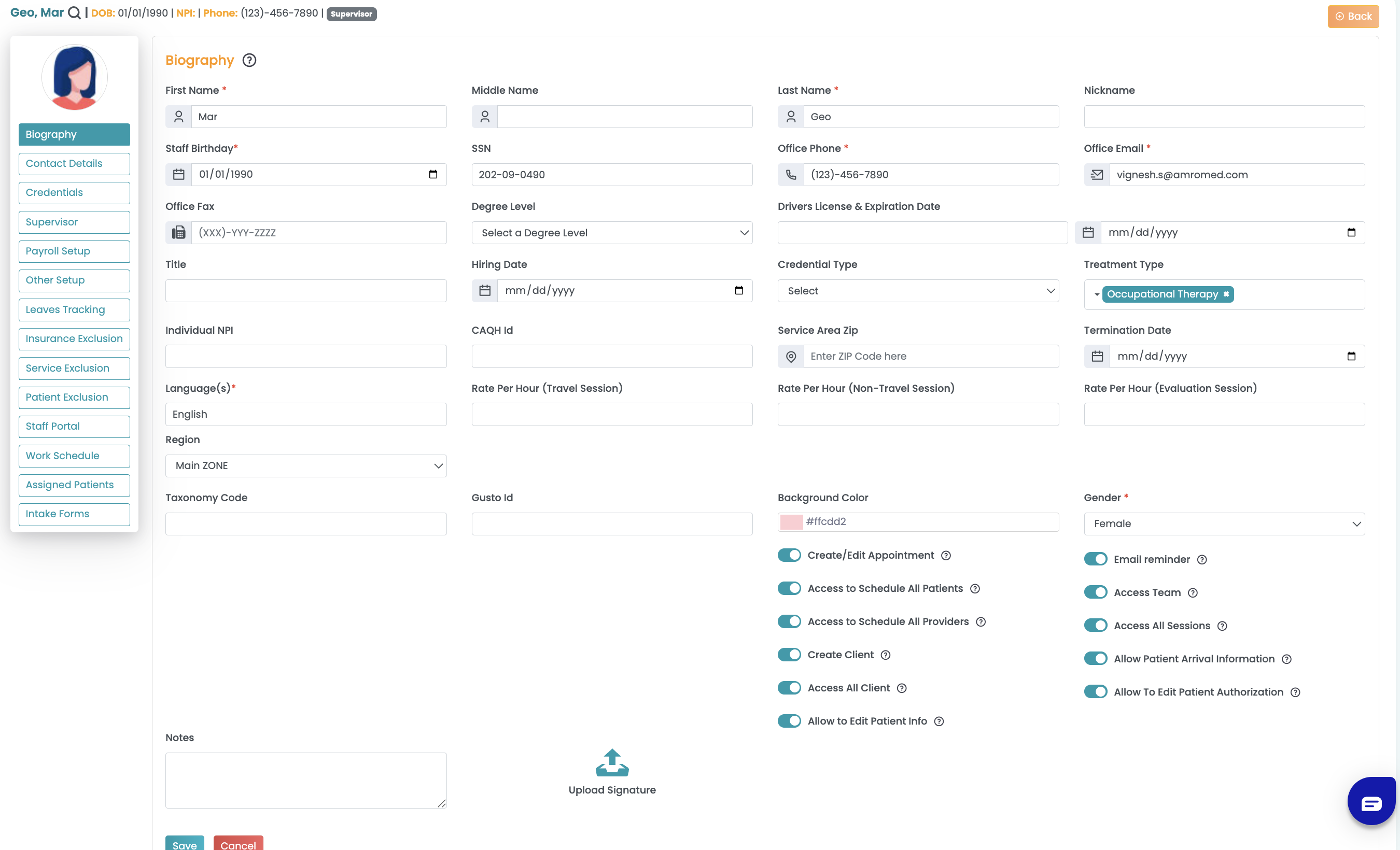Click the location pin icon beside Service Area Zip
1400x850 pixels.
pos(791,357)
